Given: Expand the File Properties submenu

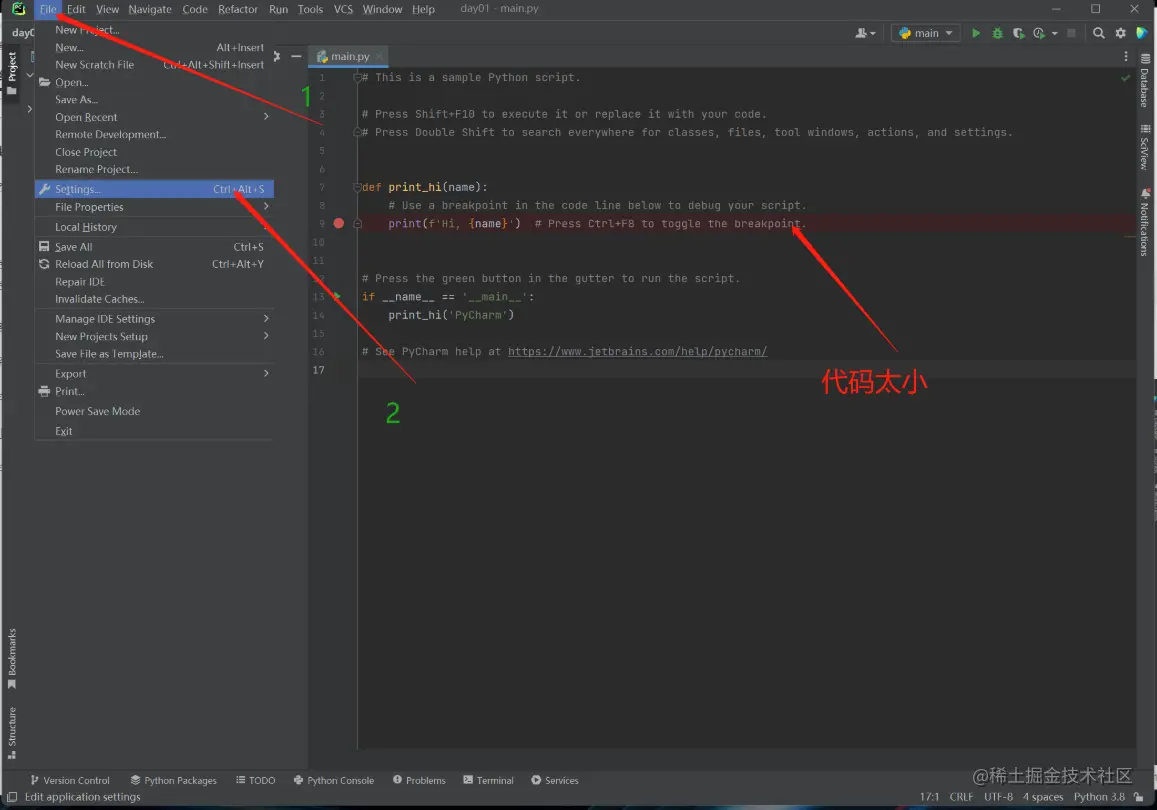Looking at the screenshot, I should [266, 207].
